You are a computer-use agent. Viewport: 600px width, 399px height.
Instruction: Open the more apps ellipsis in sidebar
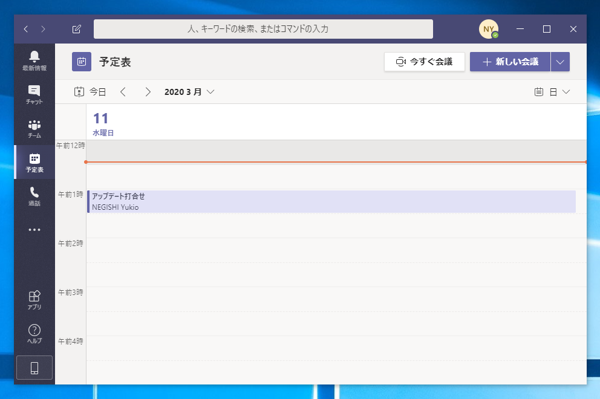[34, 230]
